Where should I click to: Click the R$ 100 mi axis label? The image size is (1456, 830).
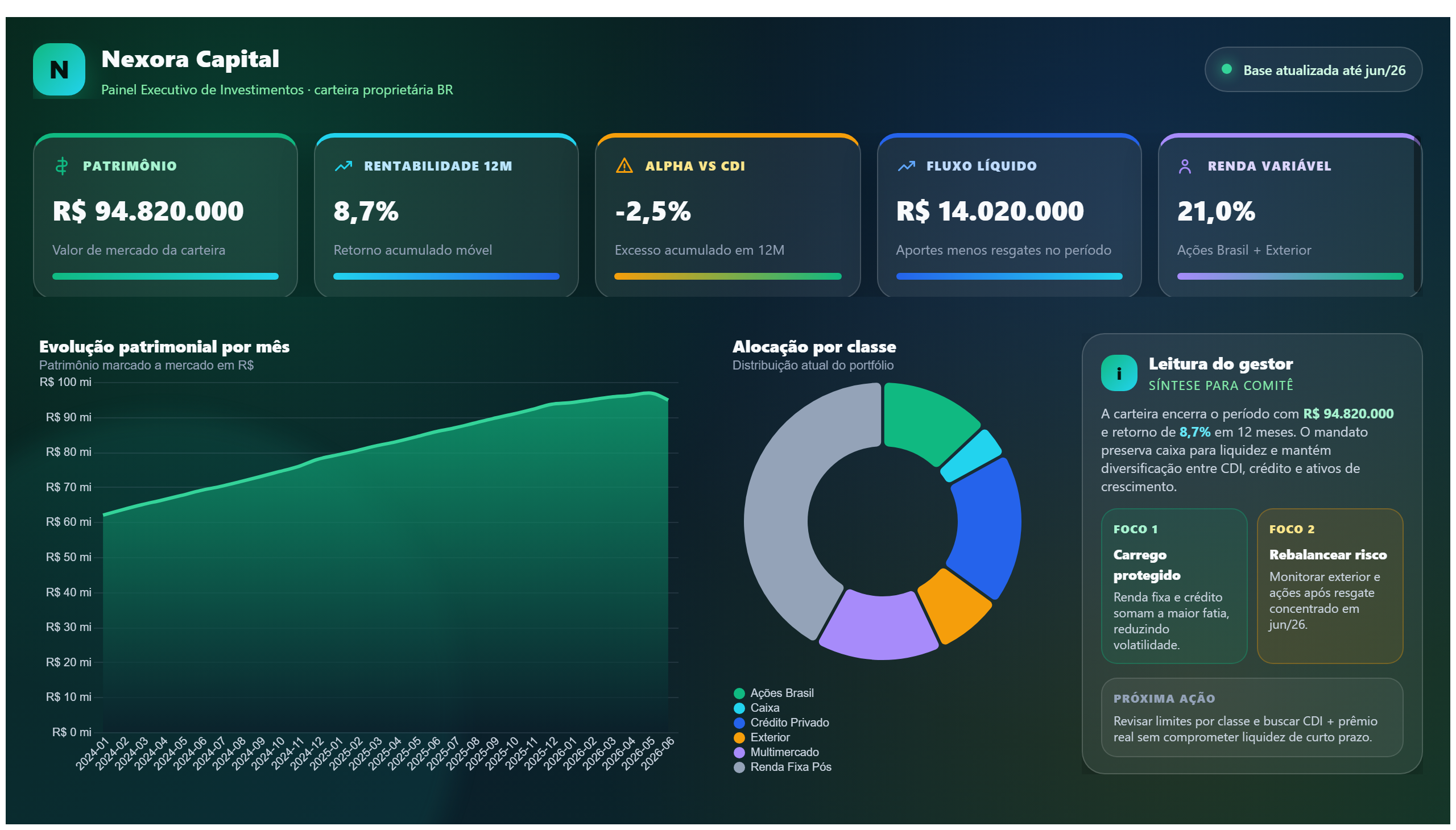click(65, 382)
